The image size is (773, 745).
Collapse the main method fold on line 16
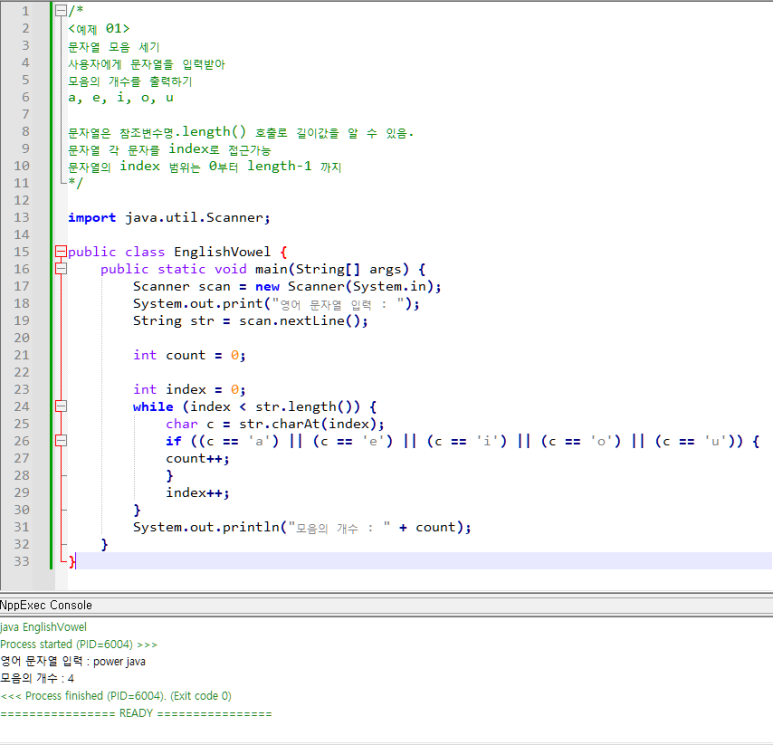coord(61,269)
